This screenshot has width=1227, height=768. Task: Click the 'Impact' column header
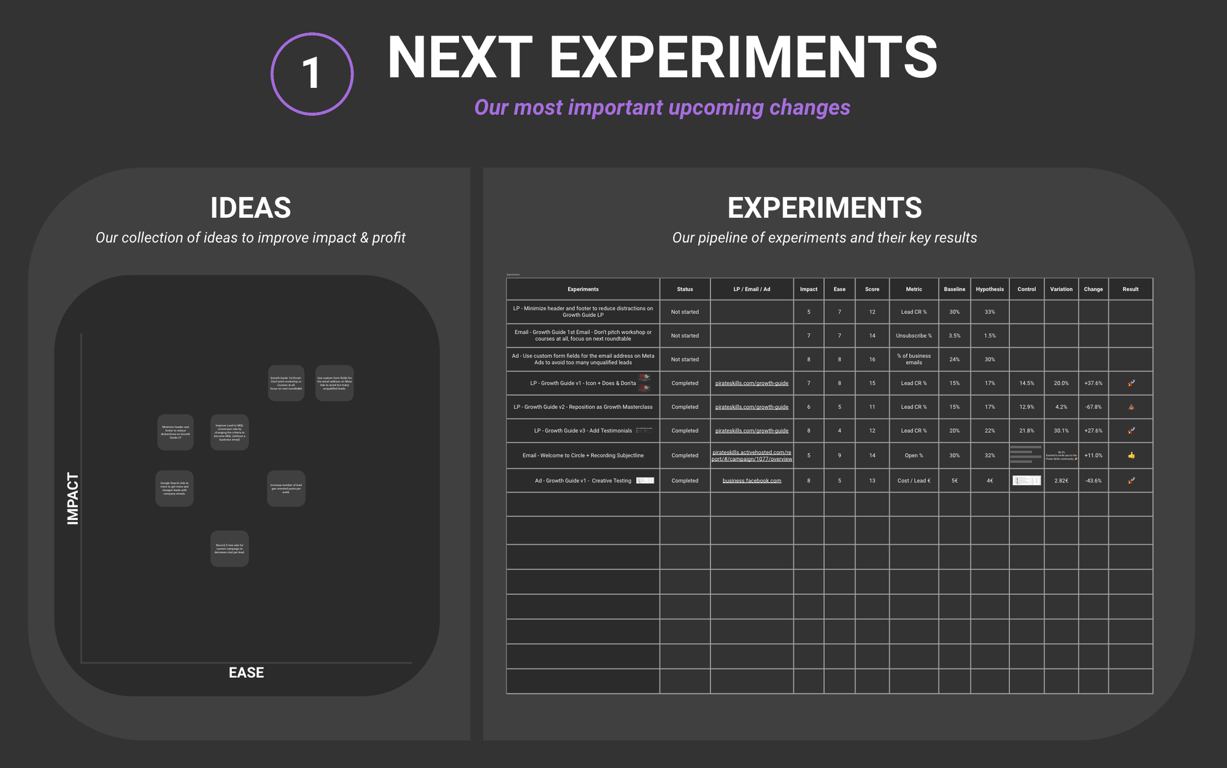click(809, 289)
